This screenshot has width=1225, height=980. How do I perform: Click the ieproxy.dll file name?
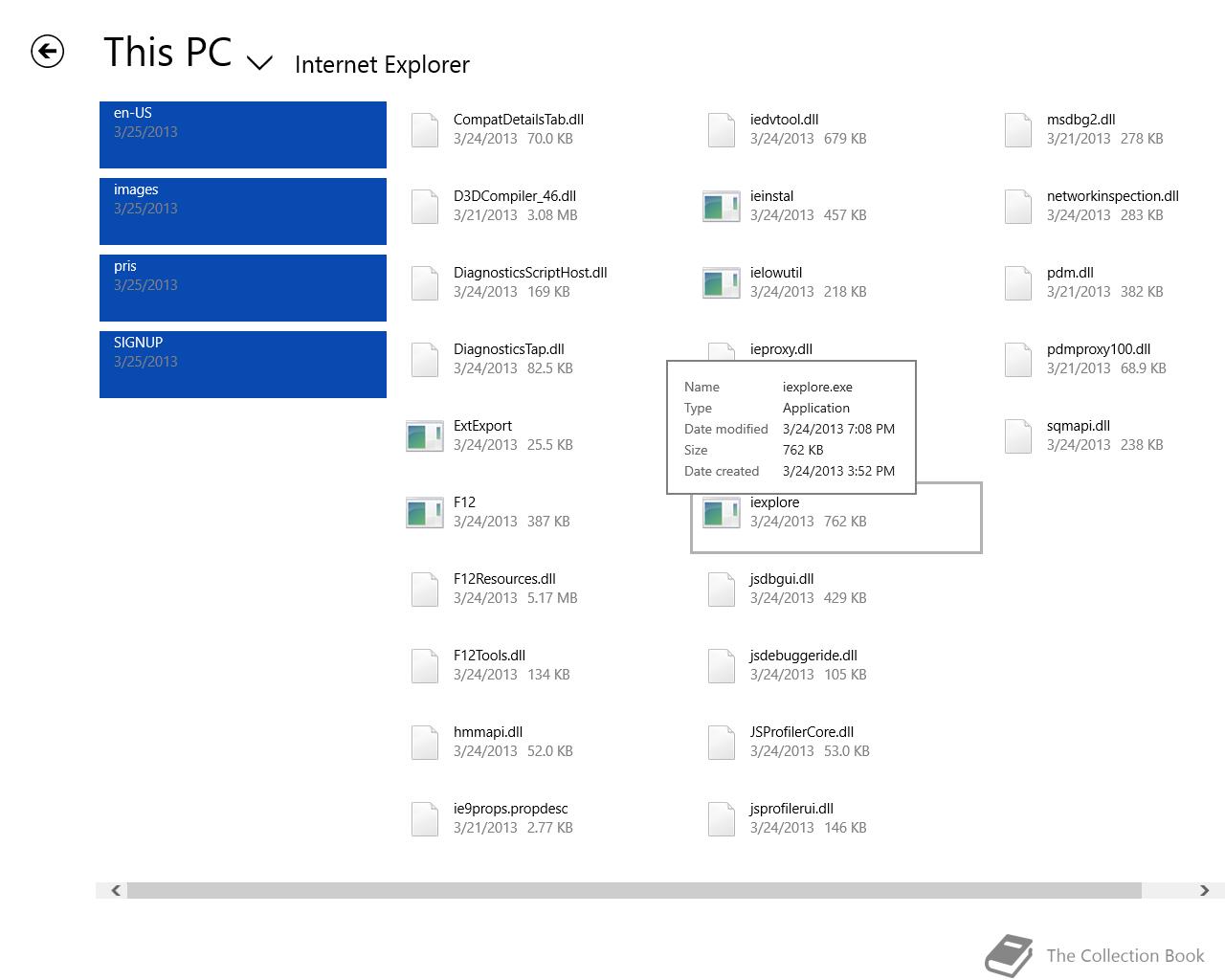click(x=781, y=349)
